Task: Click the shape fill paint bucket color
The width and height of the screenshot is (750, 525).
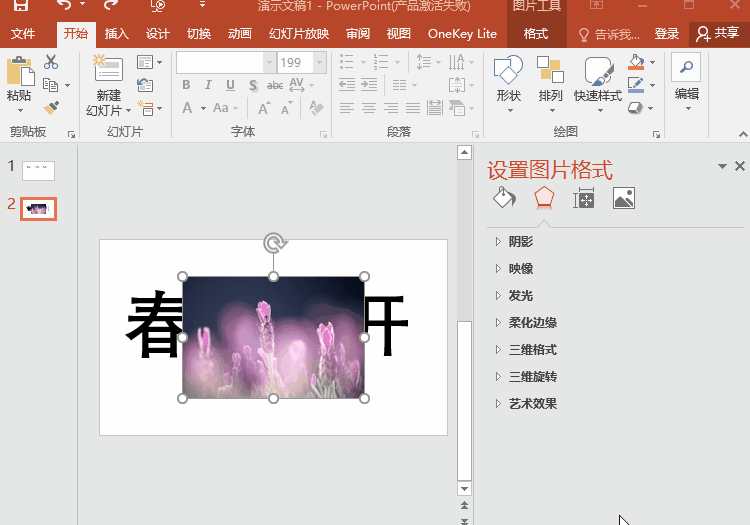Action: click(636, 62)
